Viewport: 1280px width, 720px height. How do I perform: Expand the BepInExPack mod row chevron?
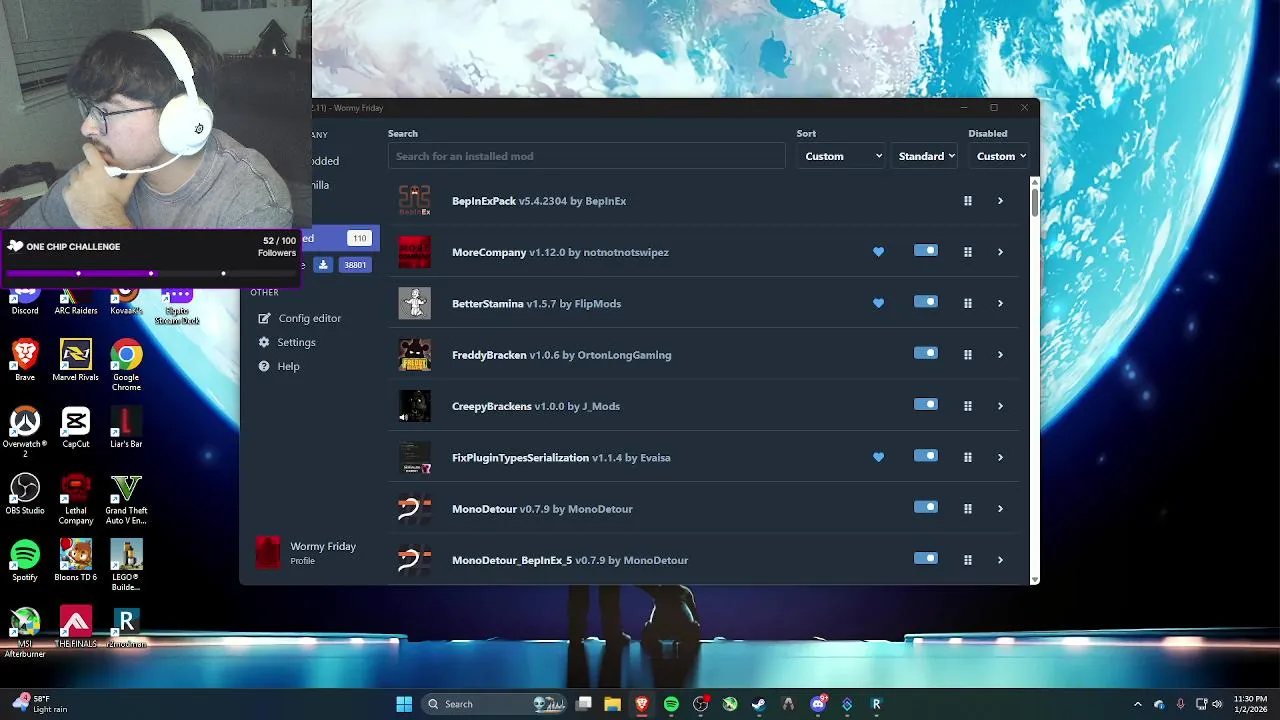point(1000,201)
